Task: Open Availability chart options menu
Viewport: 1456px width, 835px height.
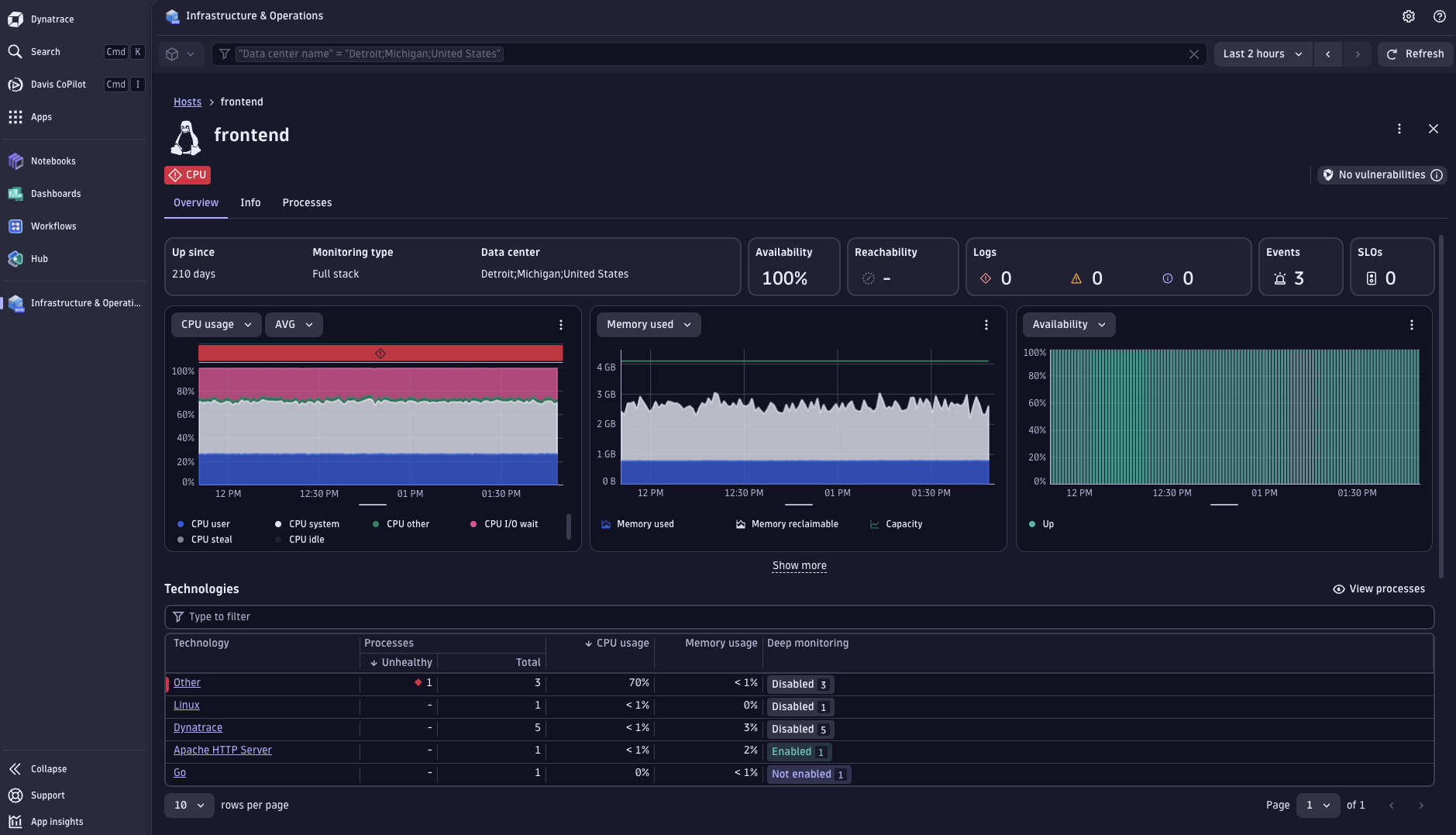Action: click(x=1412, y=325)
